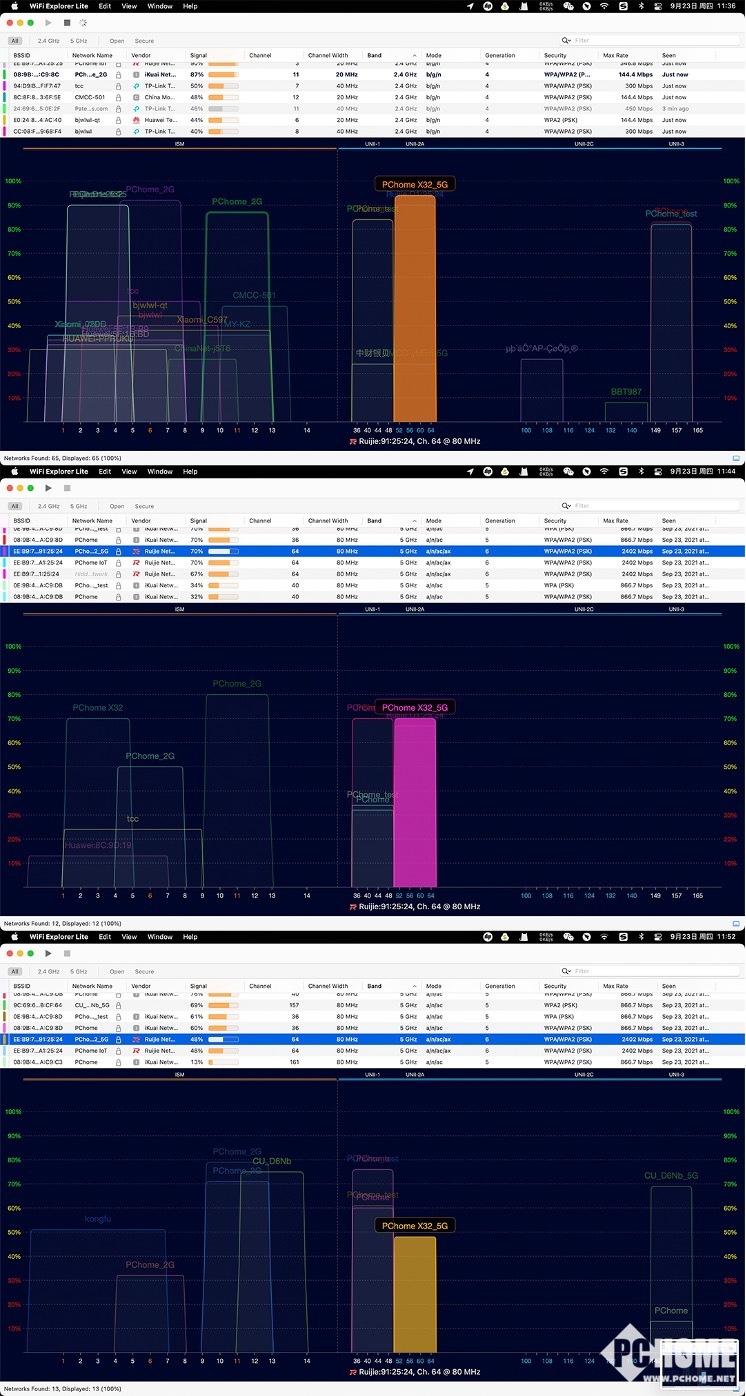This screenshot has height=1396, width=746.
Task: Toggle the Secure filter in the 11:52 window
Action: click(144, 971)
